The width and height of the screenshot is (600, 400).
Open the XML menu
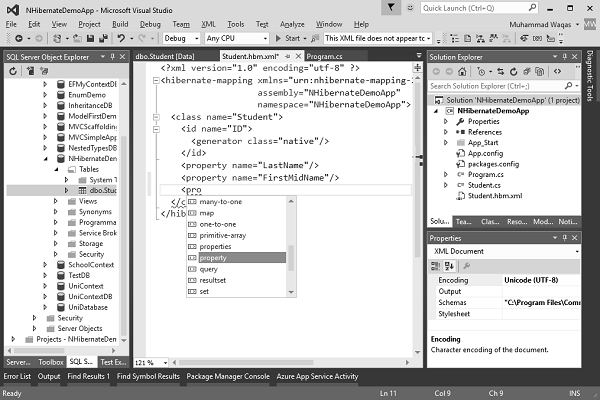pyautogui.click(x=209, y=24)
